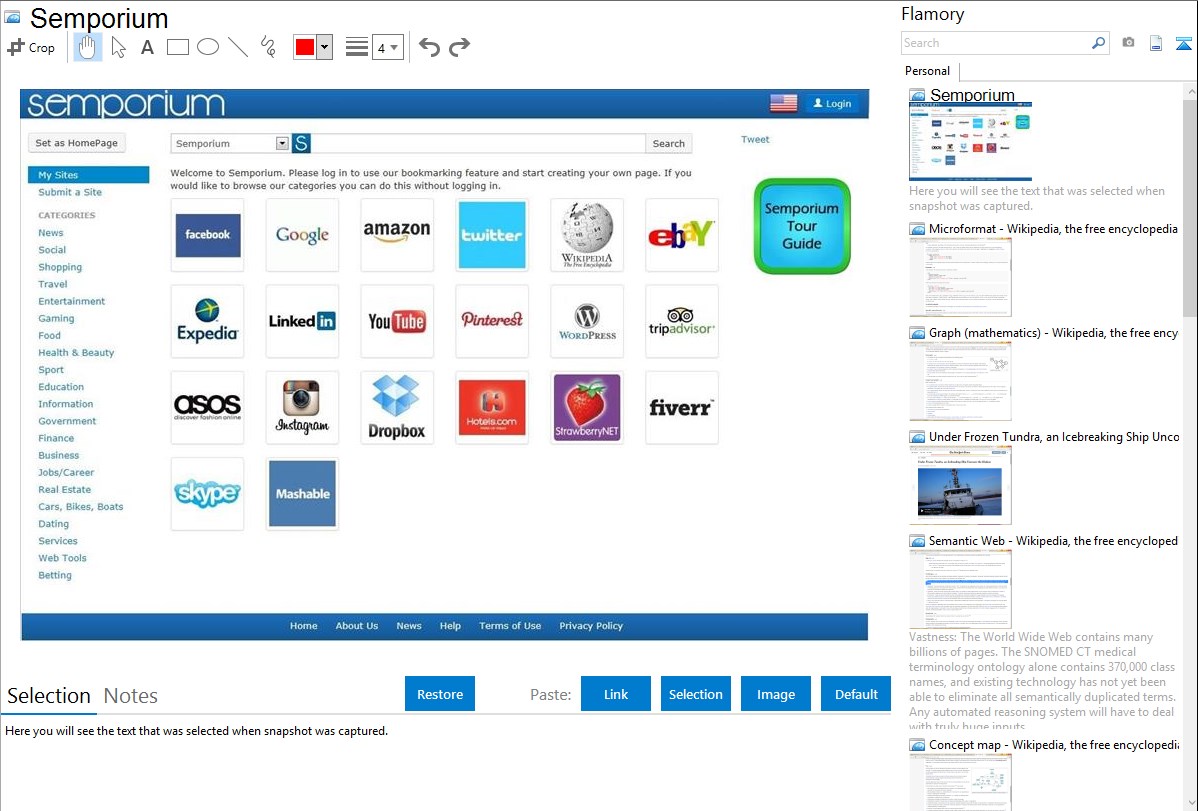Select the freehand scribble tool
Viewport: 1198px width, 811px height.
click(x=268, y=47)
